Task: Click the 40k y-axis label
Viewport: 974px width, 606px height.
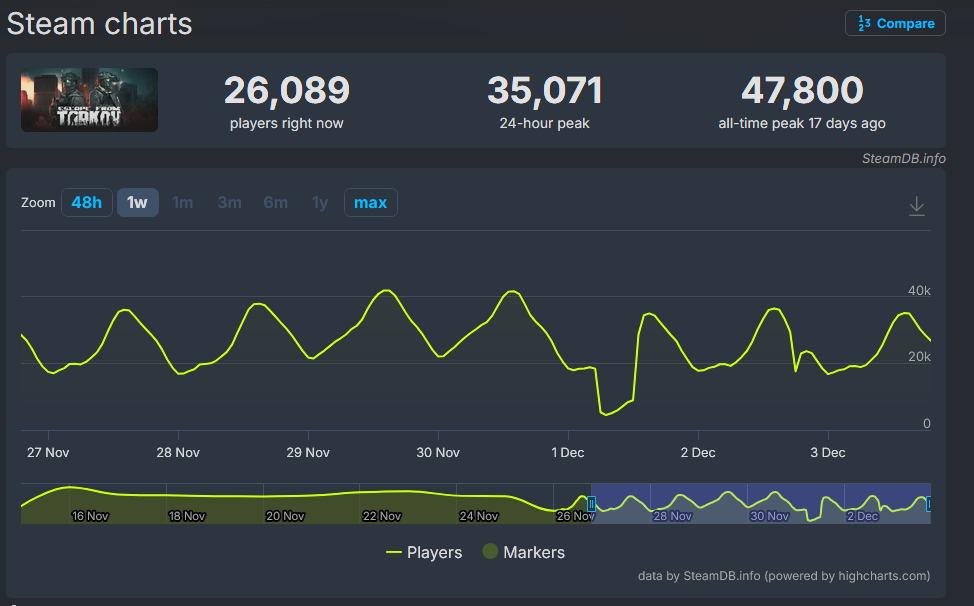Action: pos(919,291)
